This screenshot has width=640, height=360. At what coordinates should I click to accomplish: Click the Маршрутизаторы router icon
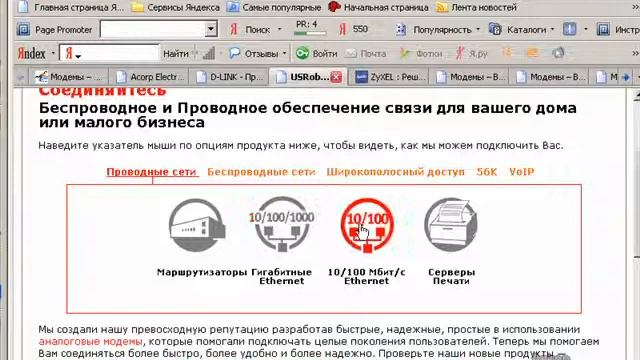click(x=198, y=225)
